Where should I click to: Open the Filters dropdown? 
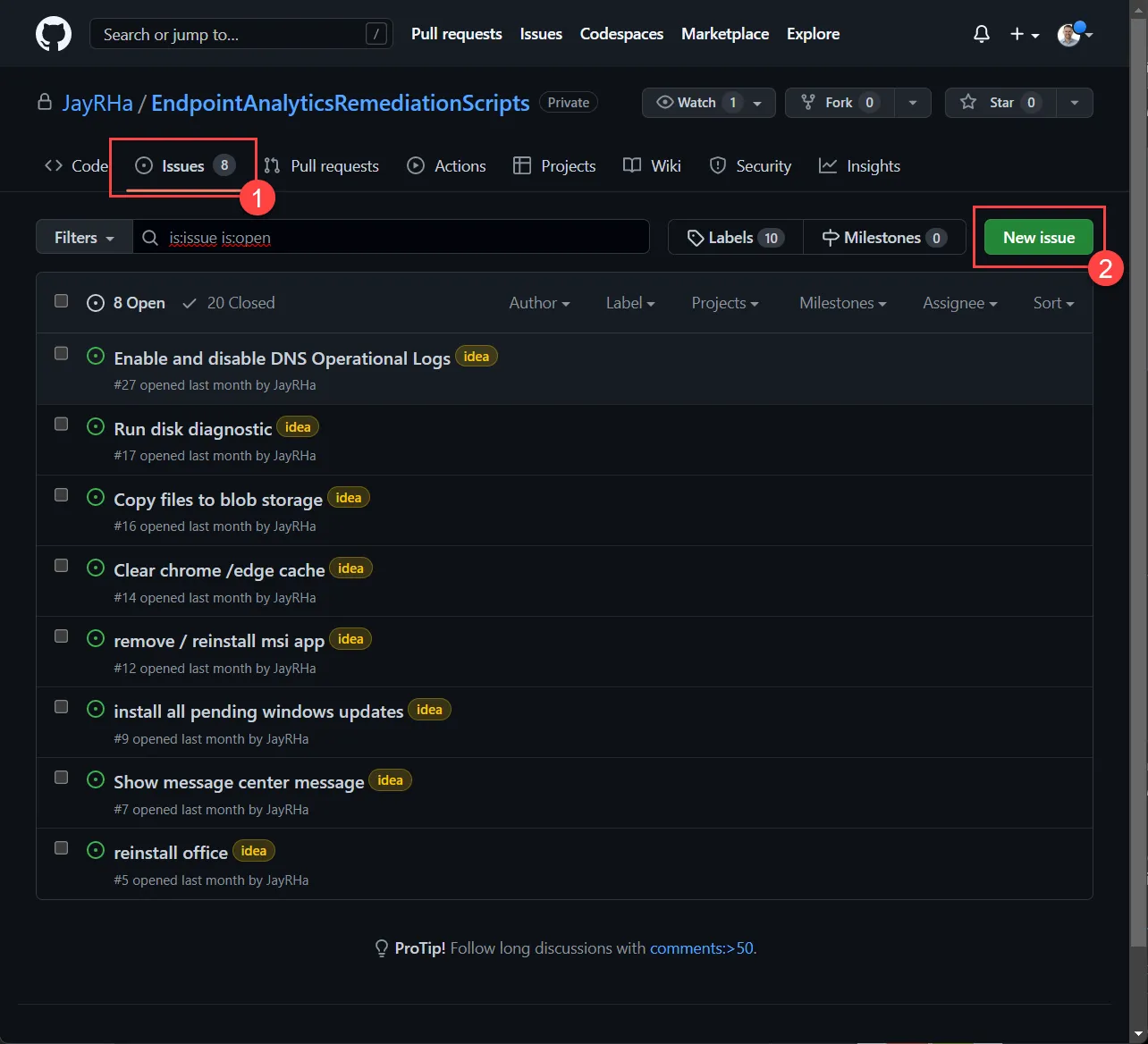tap(84, 238)
